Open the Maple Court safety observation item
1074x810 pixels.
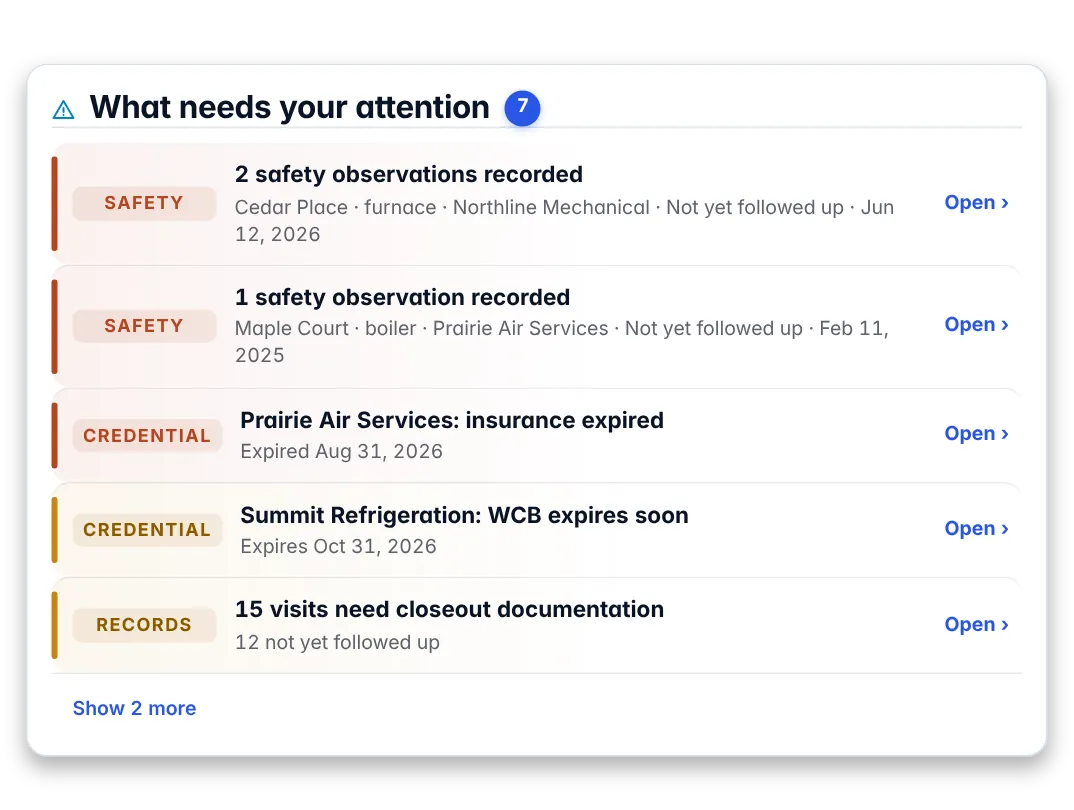click(976, 325)
